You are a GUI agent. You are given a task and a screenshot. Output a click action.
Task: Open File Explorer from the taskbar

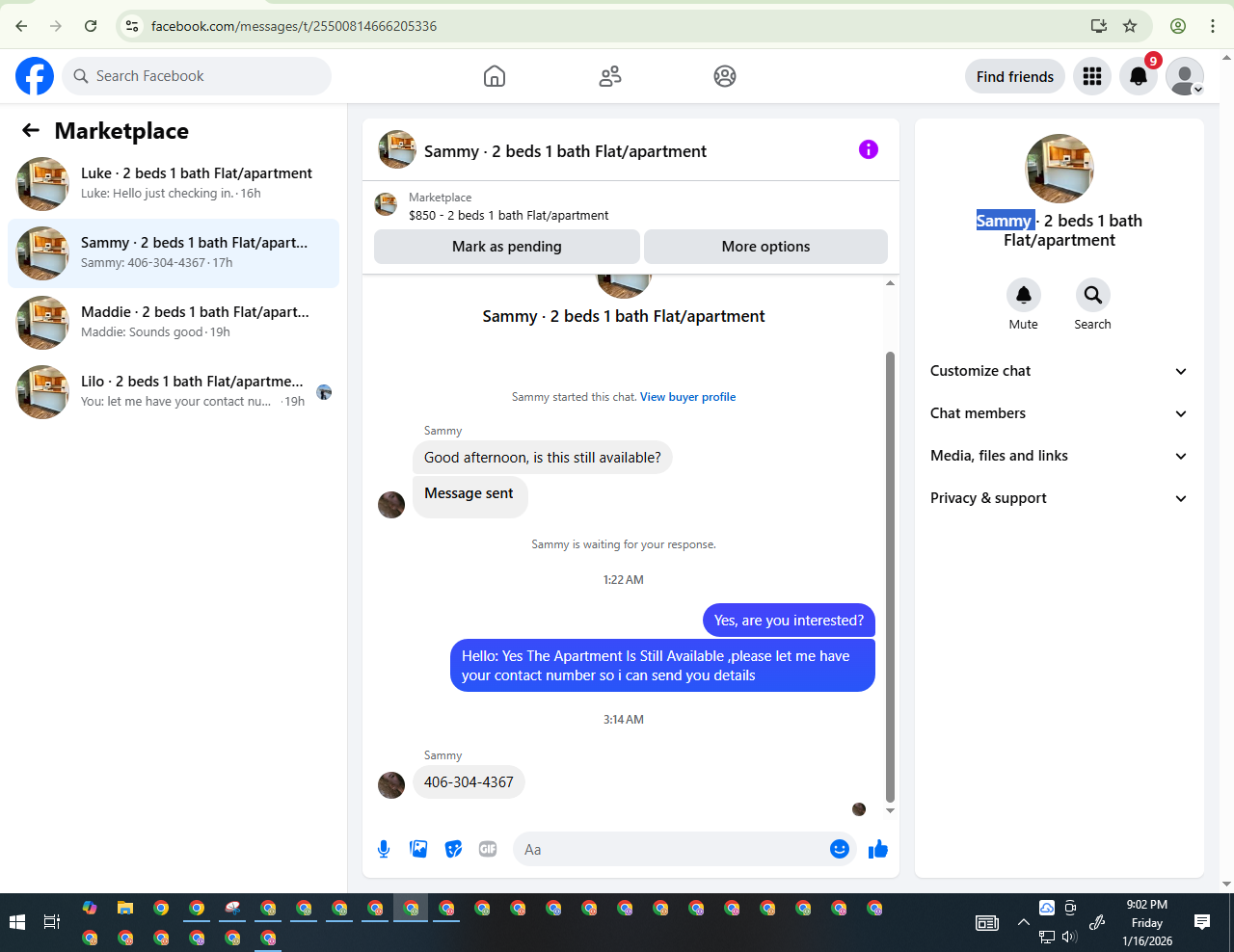(x=125, y=908)
